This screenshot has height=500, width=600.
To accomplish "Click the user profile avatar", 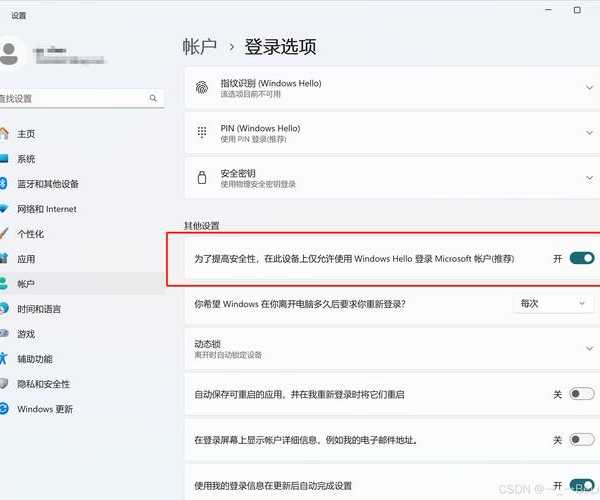I will pos(10,54).
